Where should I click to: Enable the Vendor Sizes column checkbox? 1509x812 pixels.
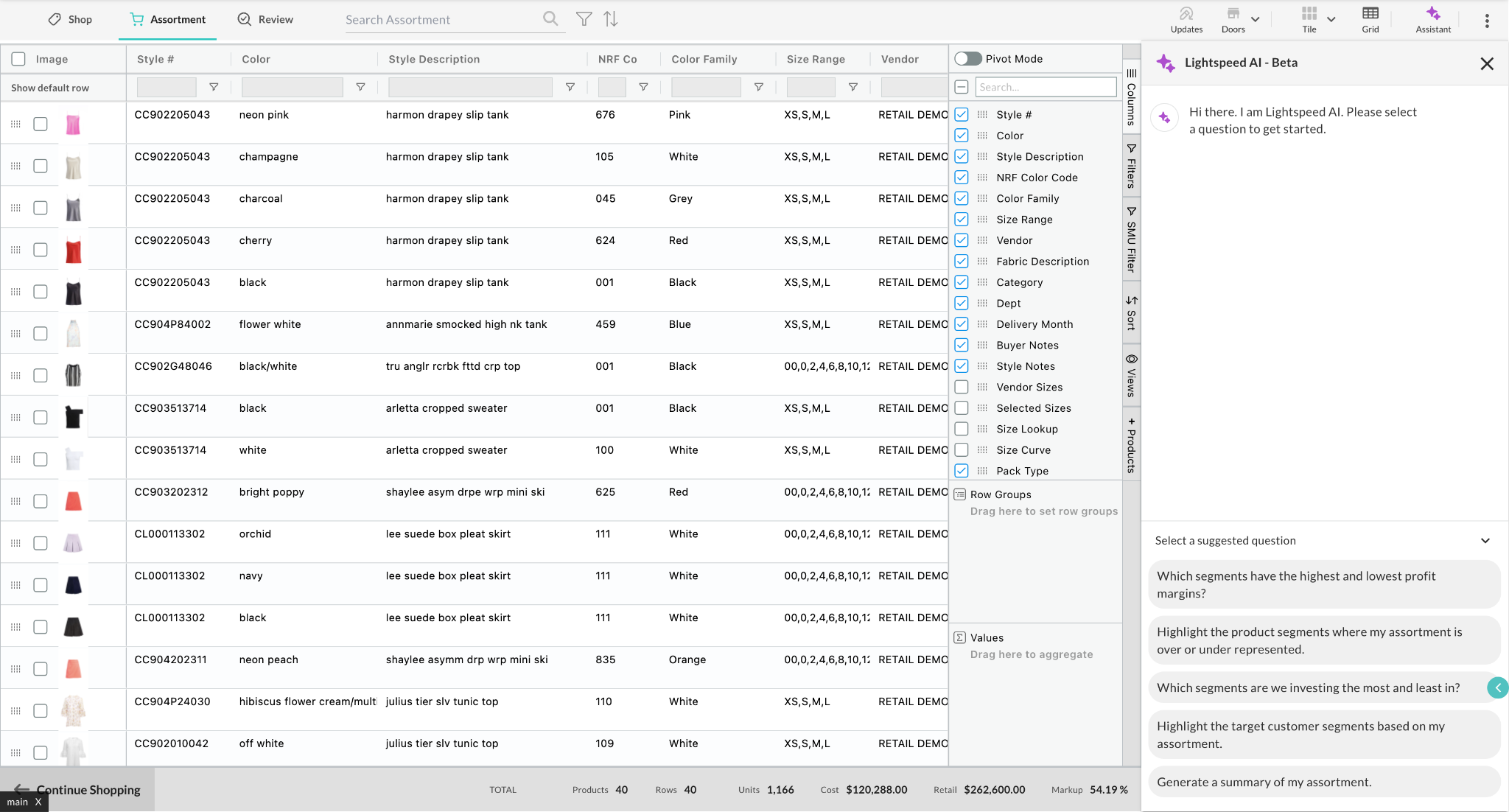tap(962, 387)
